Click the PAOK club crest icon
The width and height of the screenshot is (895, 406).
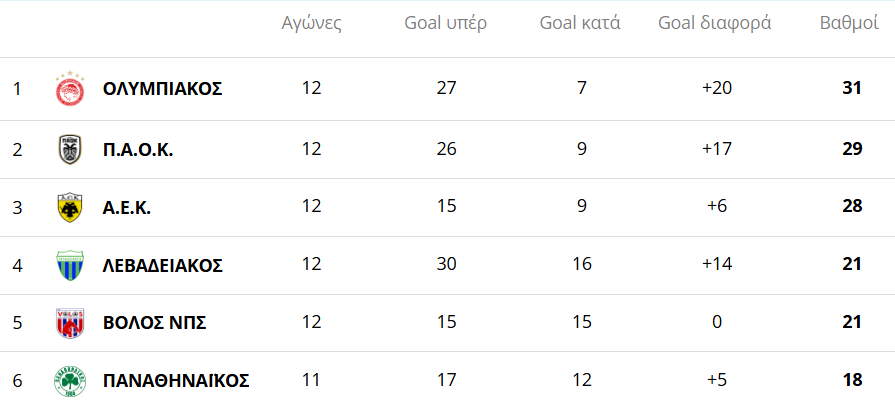(70, 149)
